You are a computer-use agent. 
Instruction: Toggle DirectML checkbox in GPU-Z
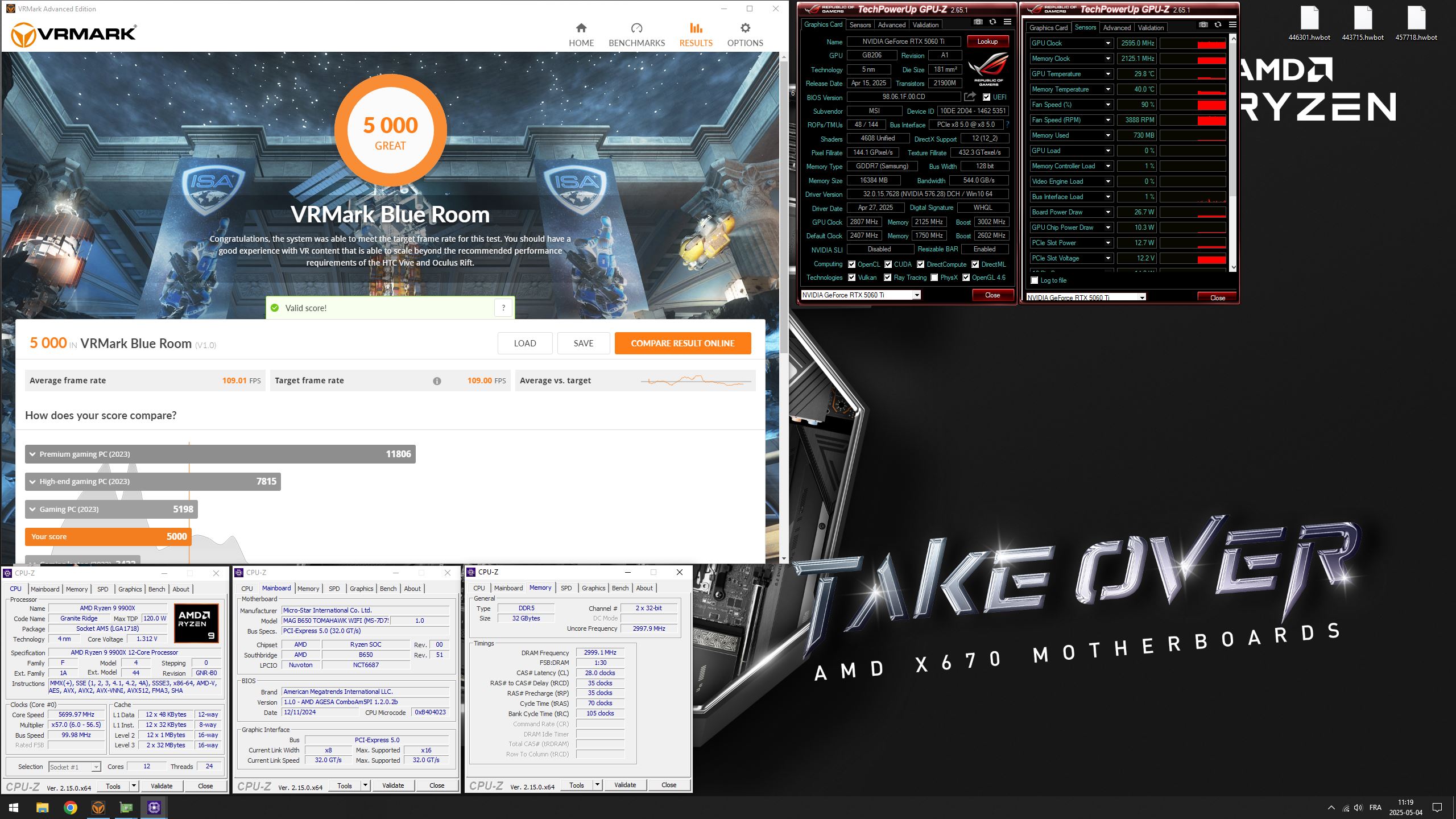pyautogui.click(x=975, y=264)
